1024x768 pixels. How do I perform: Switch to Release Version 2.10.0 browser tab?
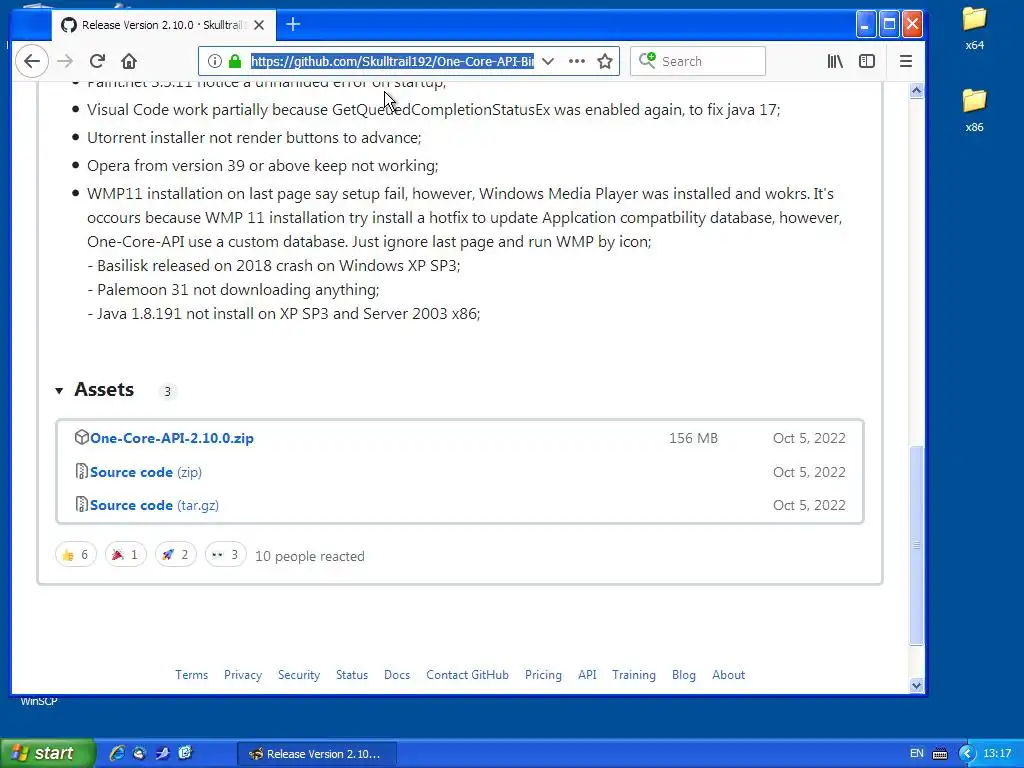pyautogui.click(x=162, y=25)
